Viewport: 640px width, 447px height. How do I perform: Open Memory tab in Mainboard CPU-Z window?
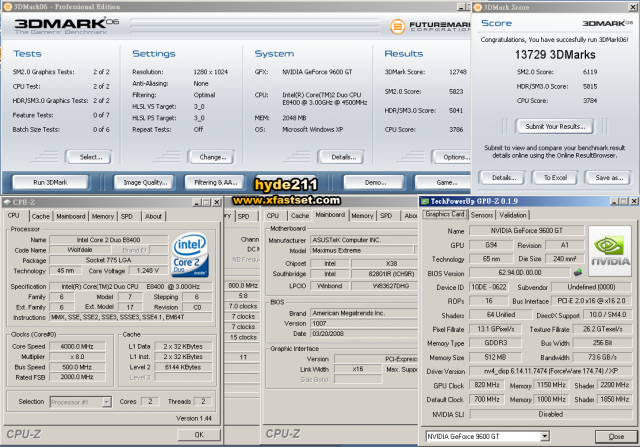click(x=362, y=216)
